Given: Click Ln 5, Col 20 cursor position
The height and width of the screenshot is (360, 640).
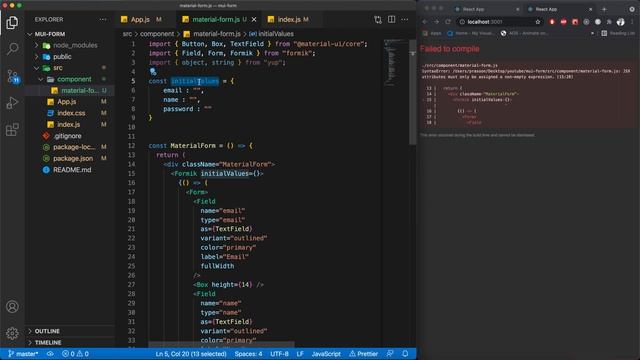Looking at the screenshot, I should click(x=191, y=354).
